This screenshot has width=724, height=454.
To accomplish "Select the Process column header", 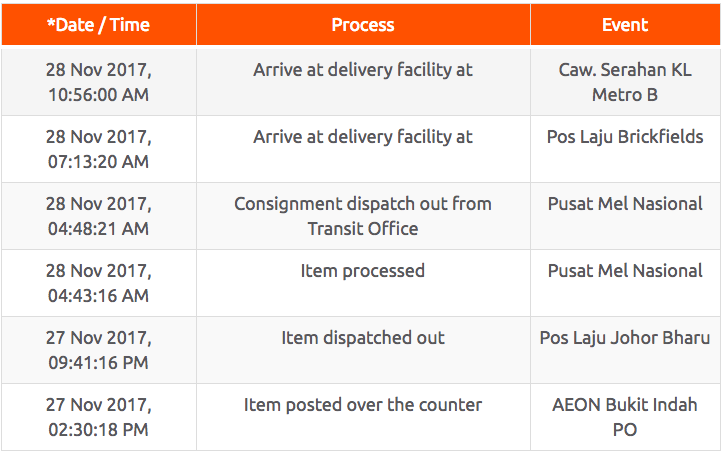I will click(363, 25).
